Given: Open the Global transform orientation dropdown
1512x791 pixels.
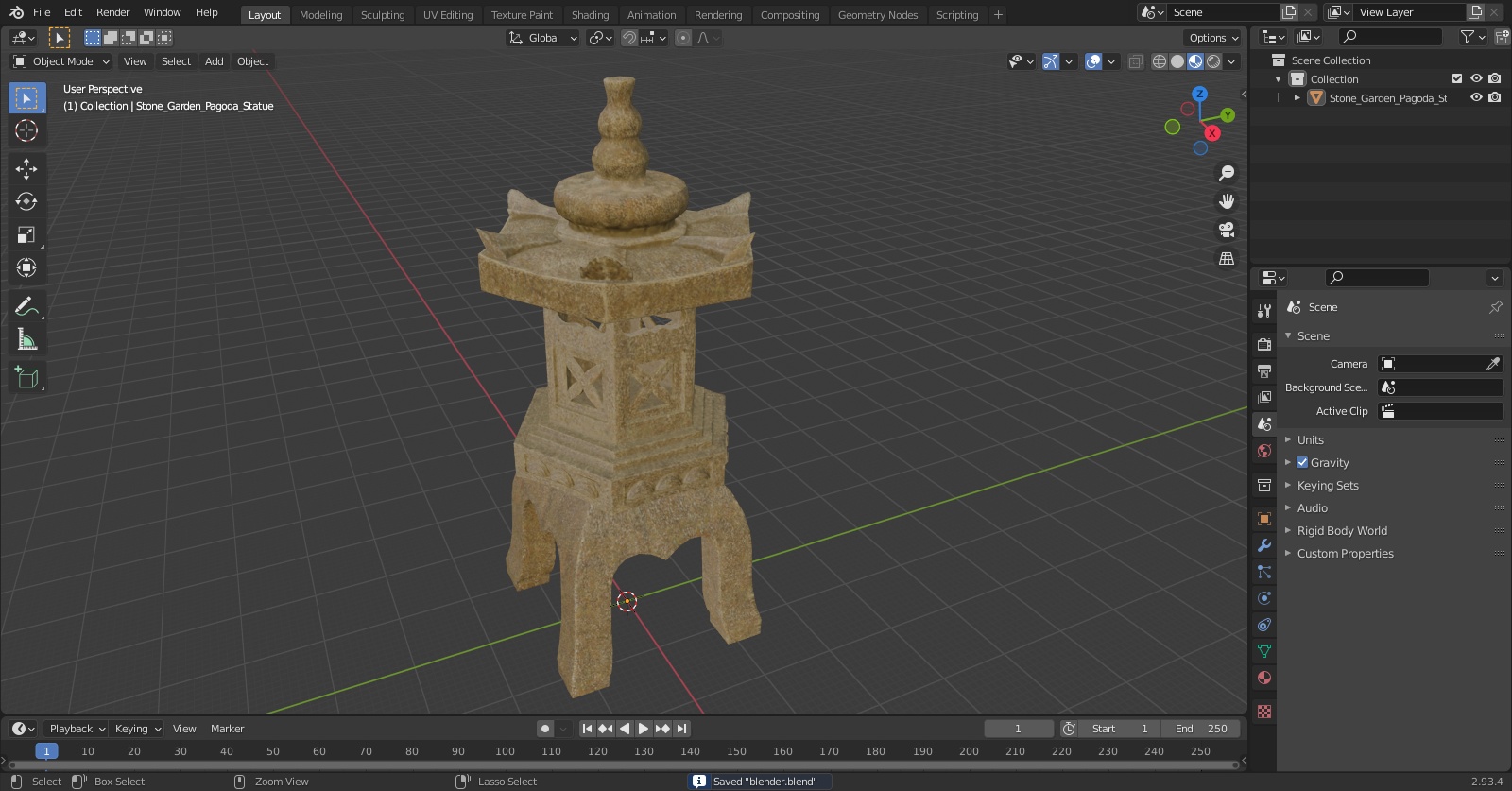Looking at the screenshot, I should (543, 38).
